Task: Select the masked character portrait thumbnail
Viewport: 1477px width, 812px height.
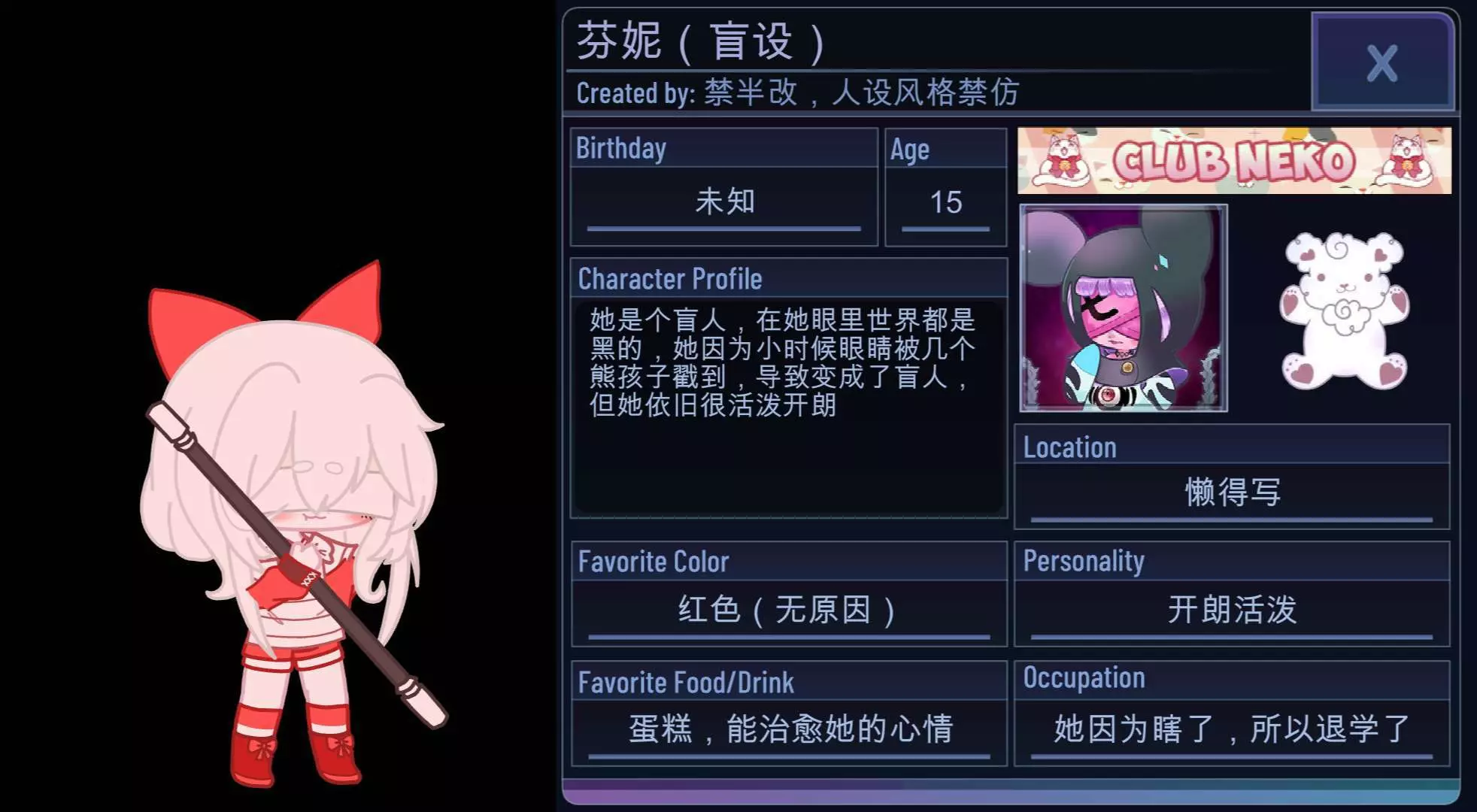Action: click(x=1124, y=308)
